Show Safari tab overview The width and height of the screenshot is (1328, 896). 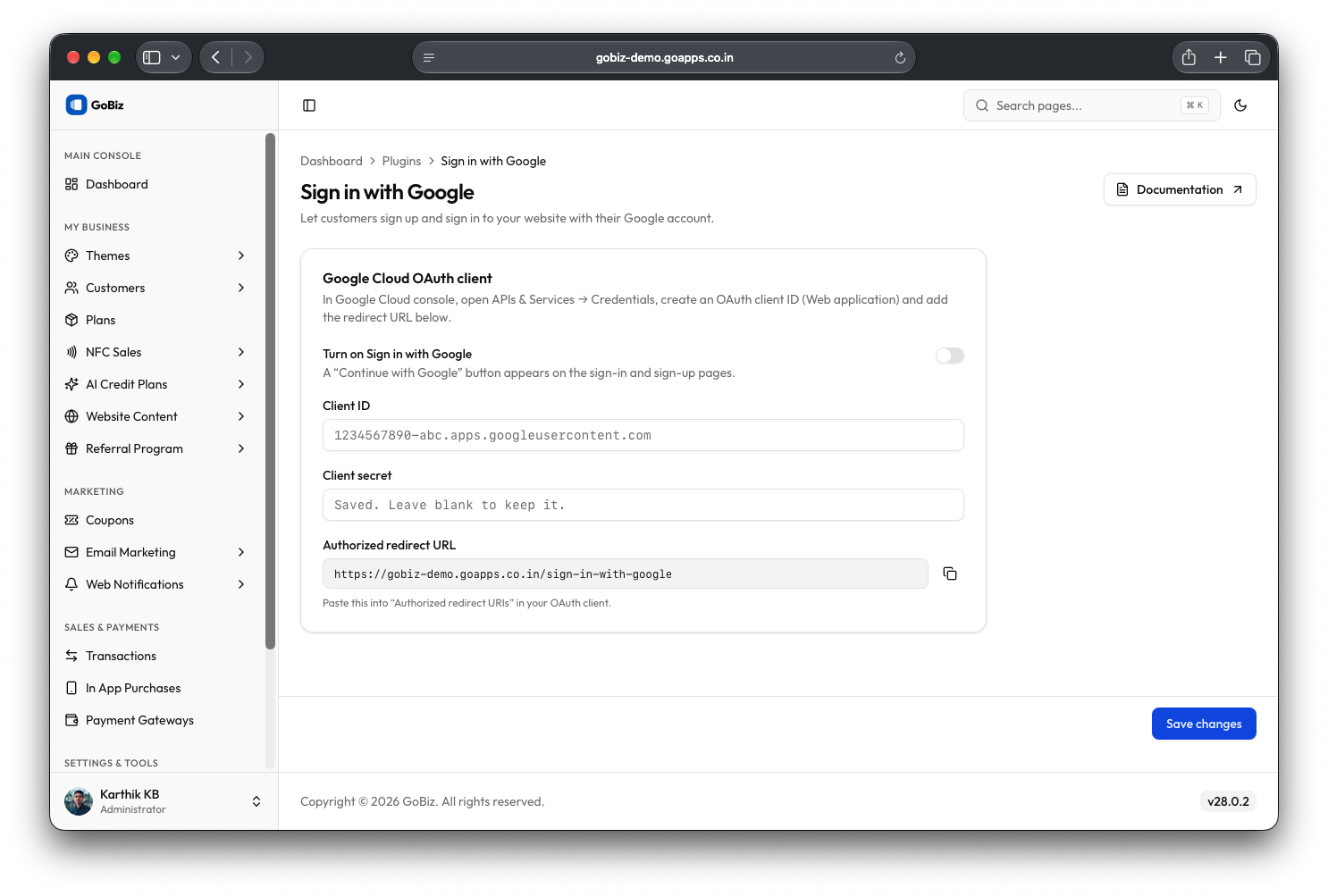point(1253,57)
